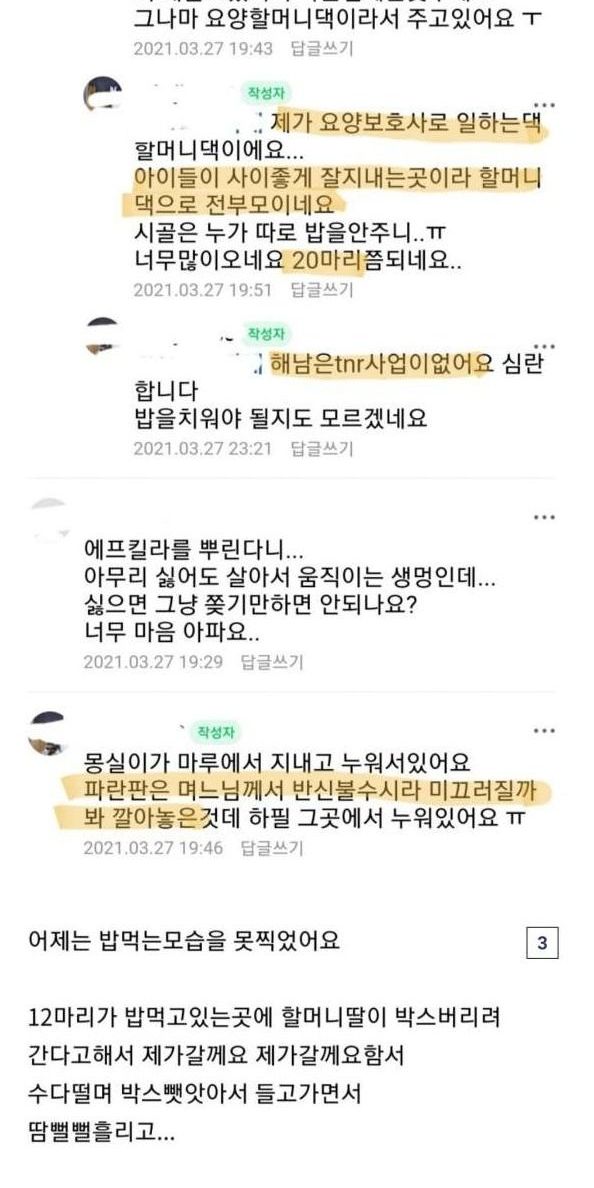Click the numbered box showing 3
Viewport: 594px width, 1188px height.
click(x=542, y=943)
